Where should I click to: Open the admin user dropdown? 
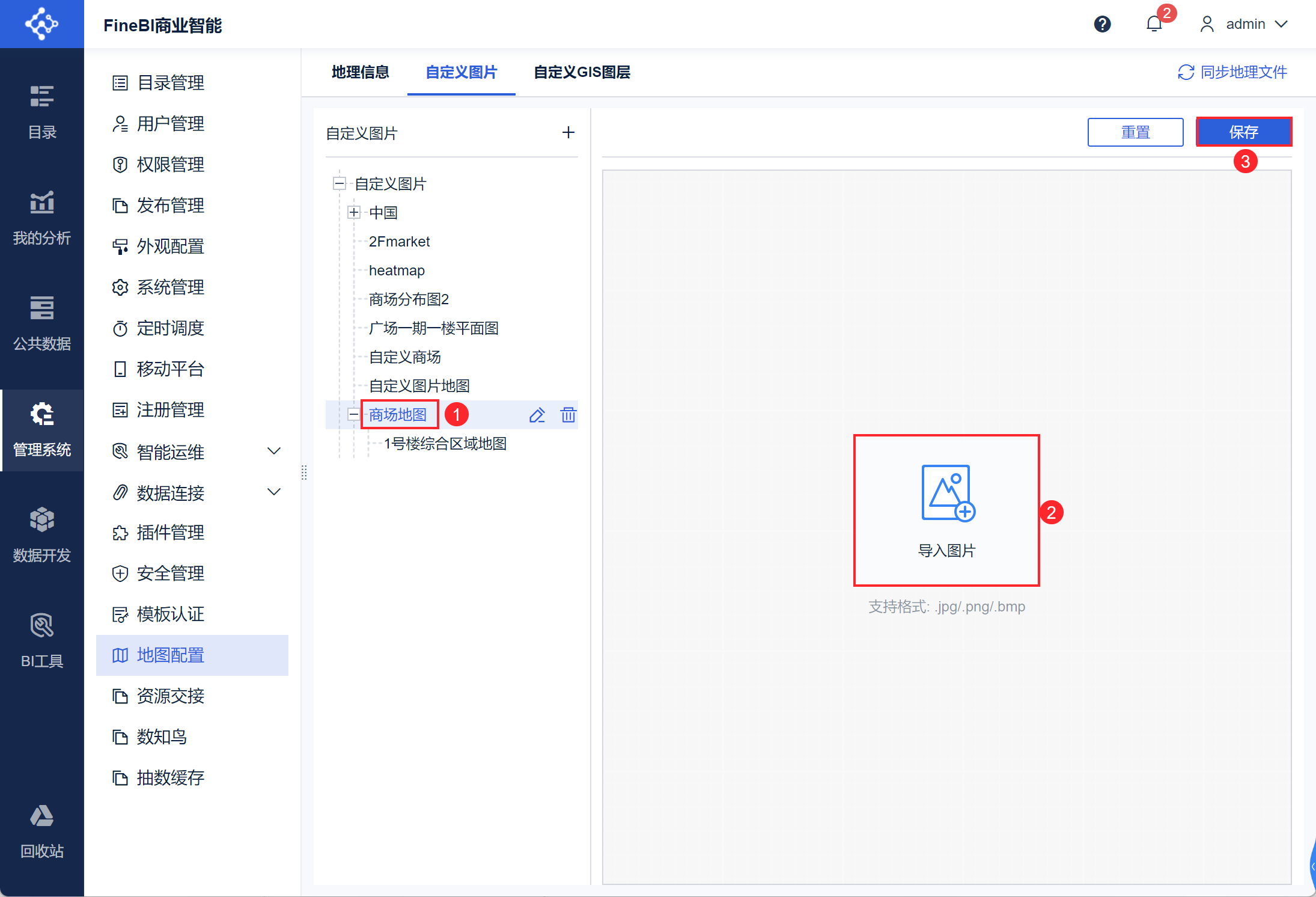tap(1244, 24)
